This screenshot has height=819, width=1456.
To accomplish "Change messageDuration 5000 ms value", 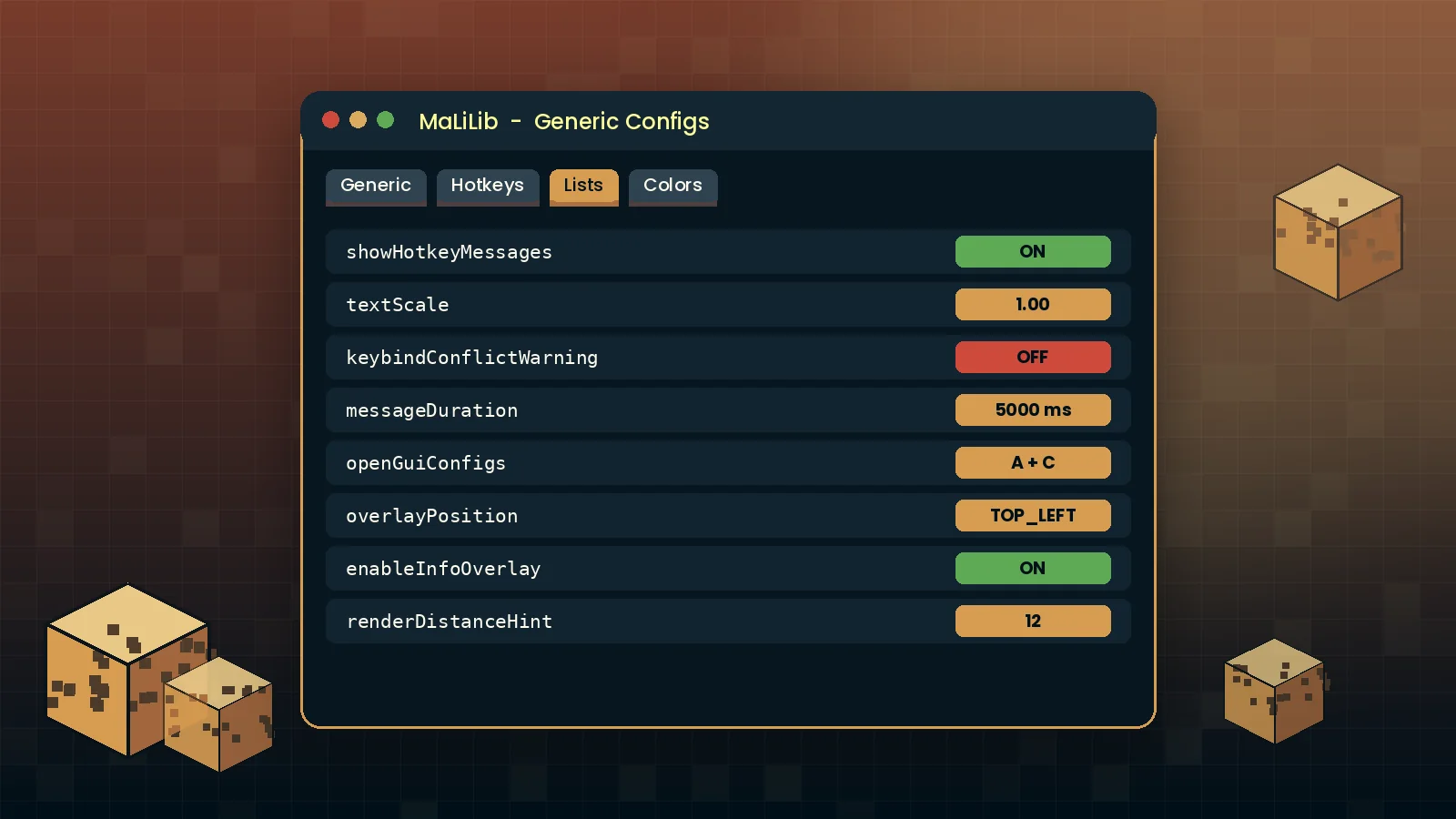I will tap(1033, 410).
